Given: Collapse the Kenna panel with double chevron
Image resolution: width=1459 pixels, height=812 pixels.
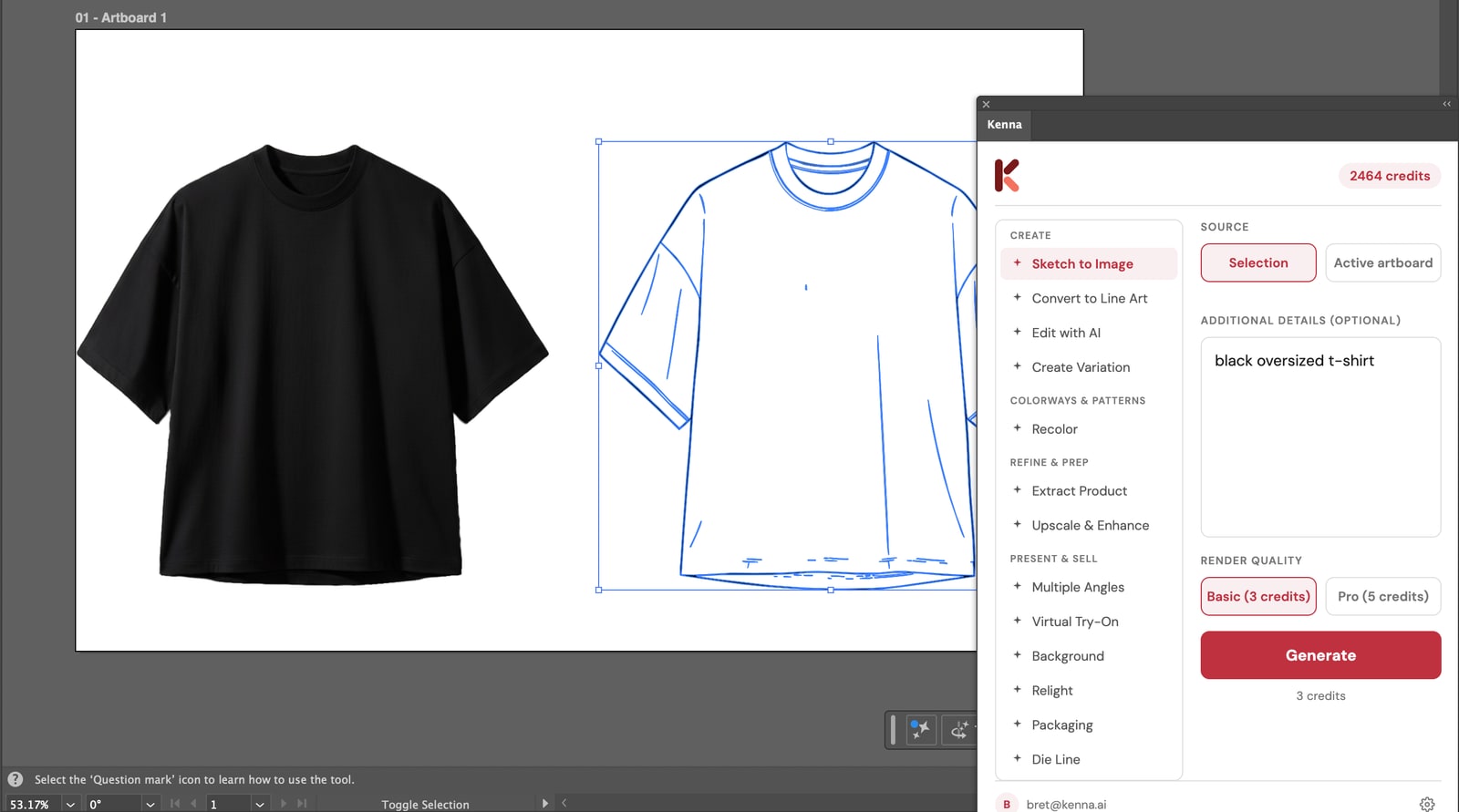Looking at the screenshot, I should click(x=1446, y=104).
